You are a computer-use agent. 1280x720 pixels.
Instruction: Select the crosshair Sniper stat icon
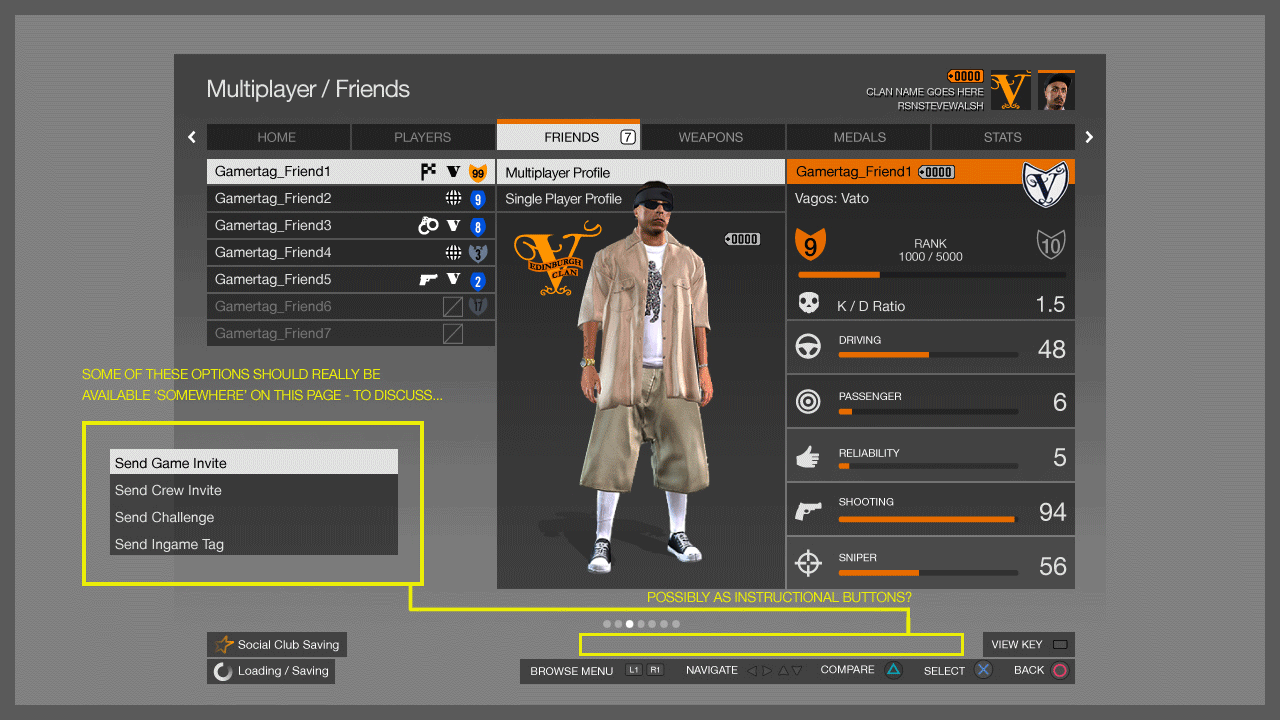pos(808,564)
